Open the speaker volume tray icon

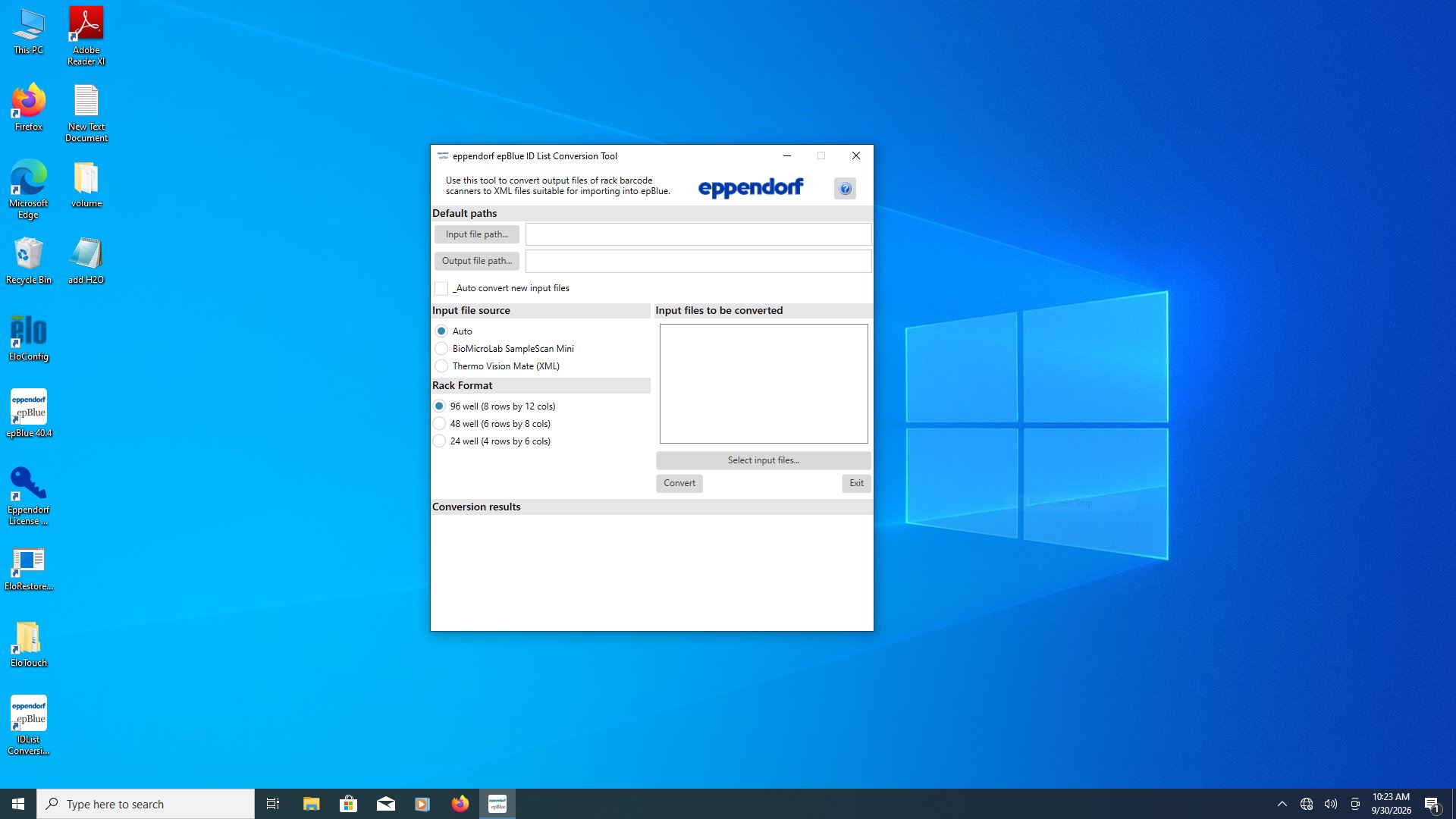click(1331, 804)
